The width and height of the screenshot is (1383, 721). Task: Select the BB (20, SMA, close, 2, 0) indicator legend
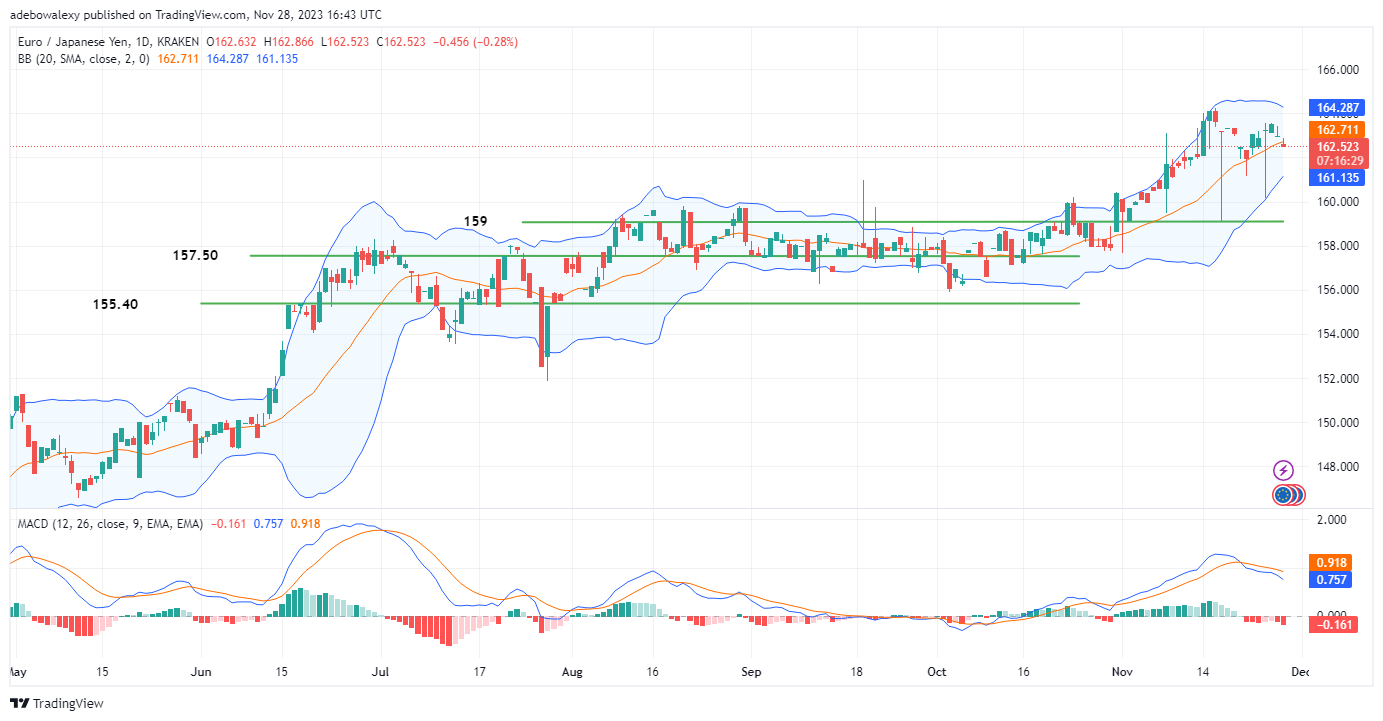pyautogui.click(x=82, y=59)
